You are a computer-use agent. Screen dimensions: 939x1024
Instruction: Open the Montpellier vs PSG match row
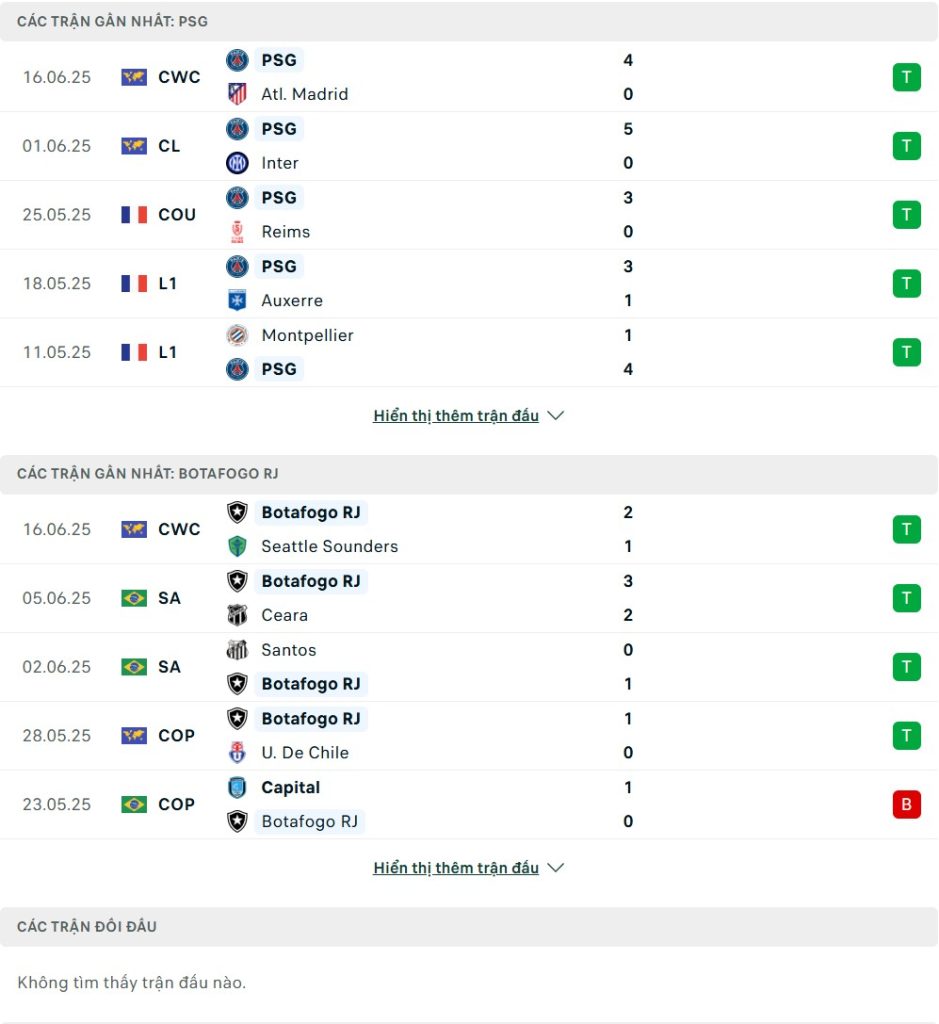(469, 353)
